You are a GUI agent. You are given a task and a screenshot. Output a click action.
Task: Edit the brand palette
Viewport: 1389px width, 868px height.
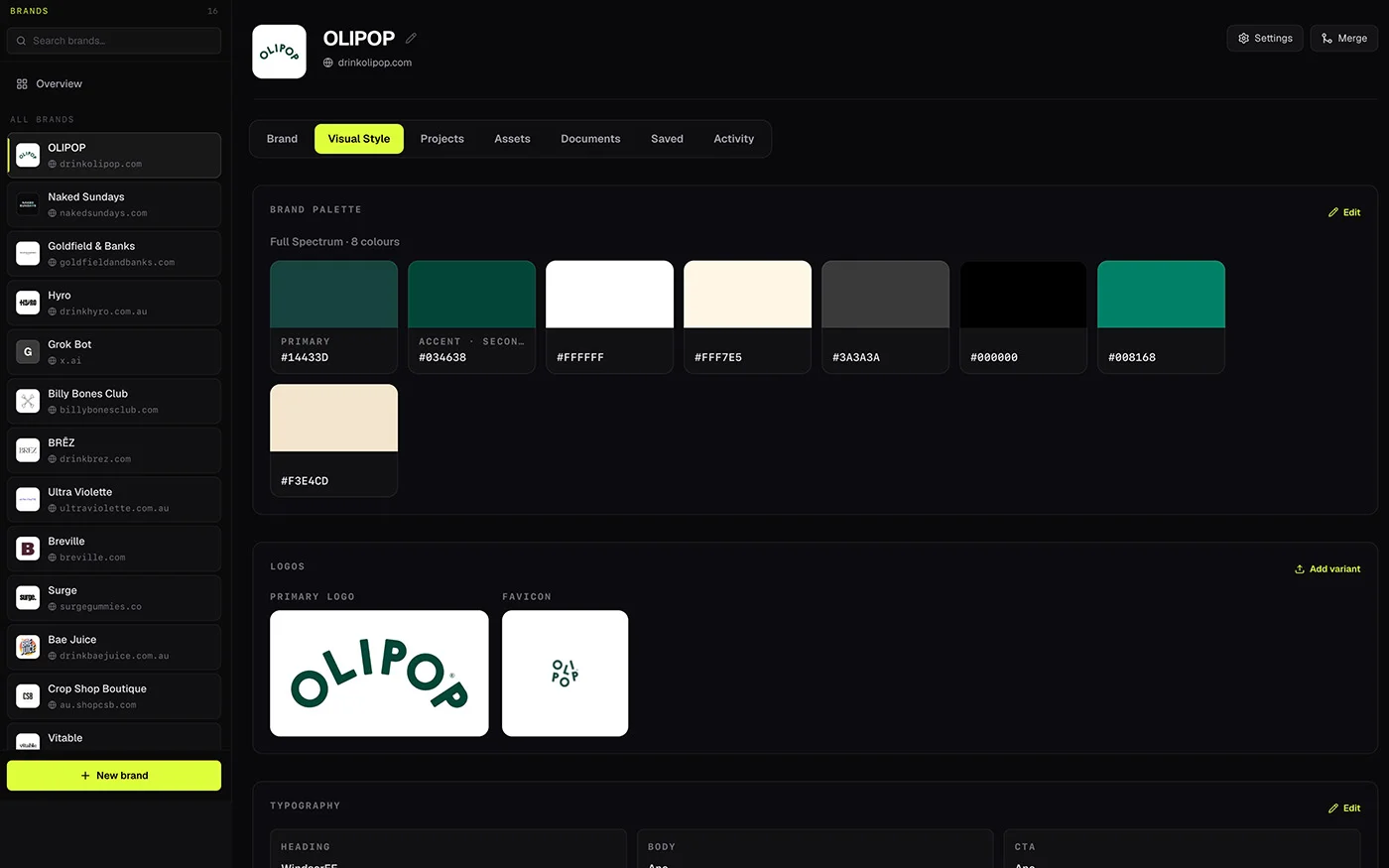[x=1344, y=212]
